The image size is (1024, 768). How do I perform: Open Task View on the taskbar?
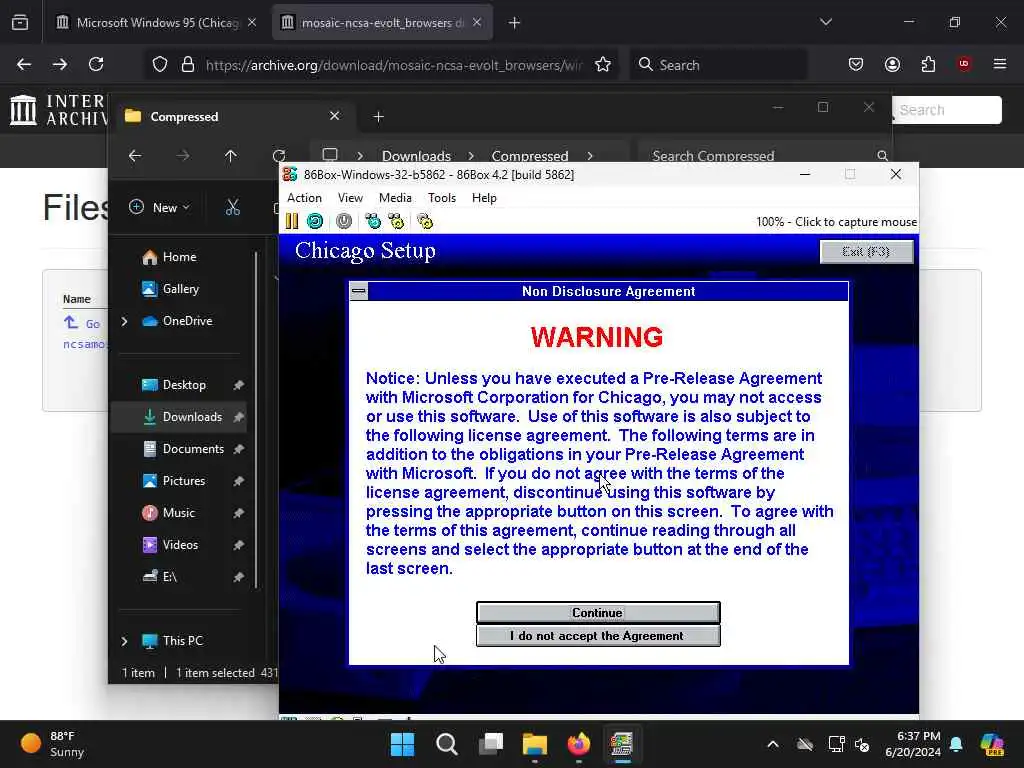[x=491, y=744]
